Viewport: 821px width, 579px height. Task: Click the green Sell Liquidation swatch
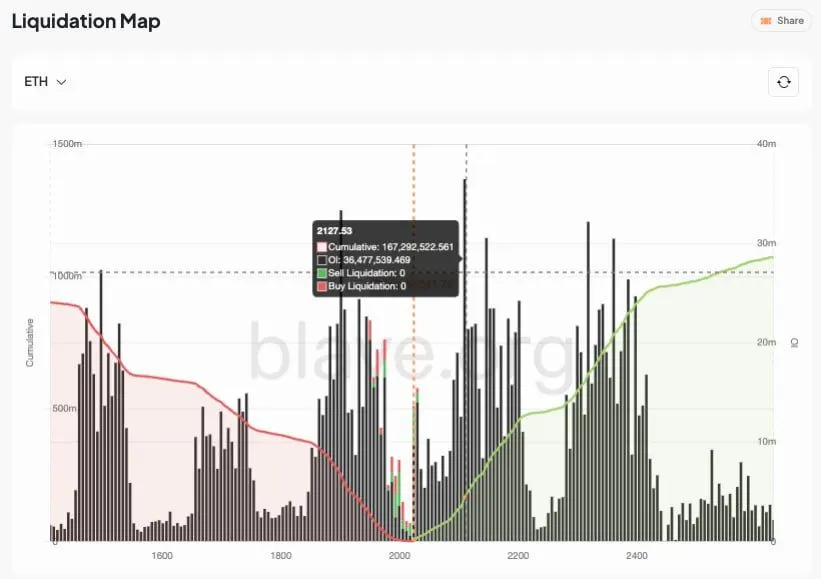(322, 273)
